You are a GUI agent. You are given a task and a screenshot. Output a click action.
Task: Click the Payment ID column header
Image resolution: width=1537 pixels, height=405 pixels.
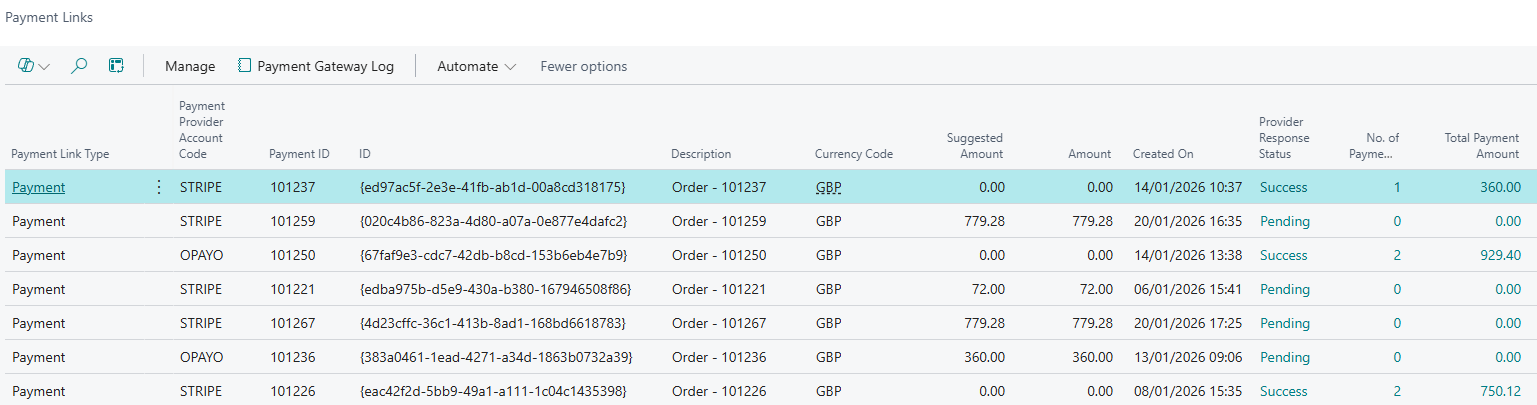pyautogui.click(x=299, y=154)
